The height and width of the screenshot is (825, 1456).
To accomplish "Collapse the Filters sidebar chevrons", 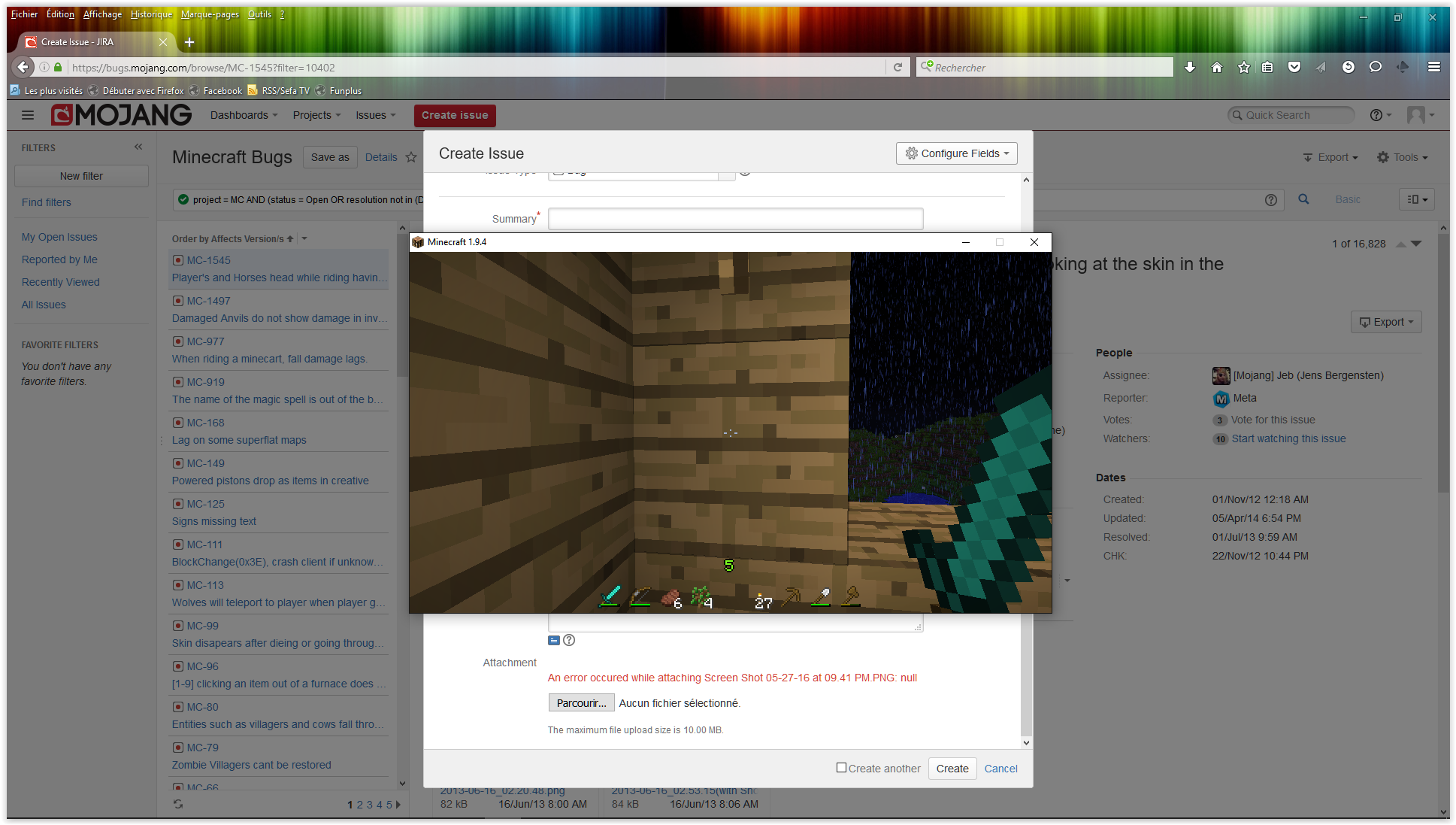I will coord(138,147).
